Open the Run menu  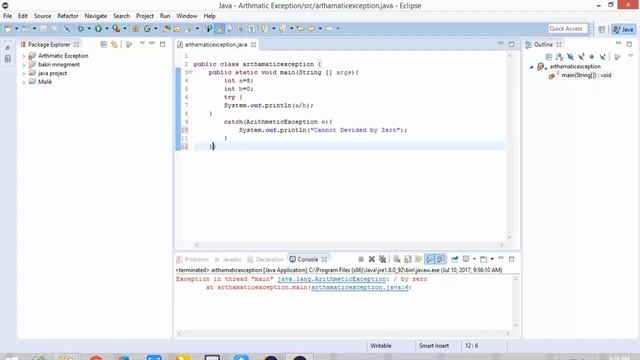point(165,16)
